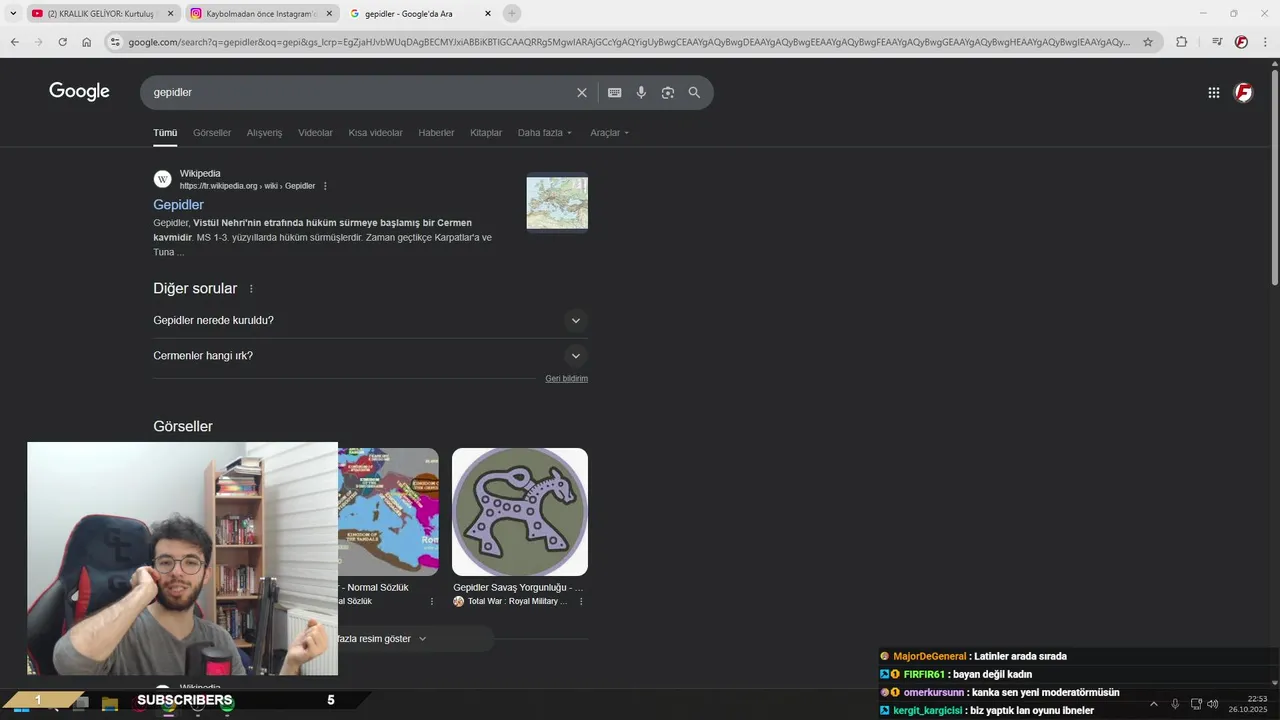Open the Araçlar tools dropdown

click(609, 133)
